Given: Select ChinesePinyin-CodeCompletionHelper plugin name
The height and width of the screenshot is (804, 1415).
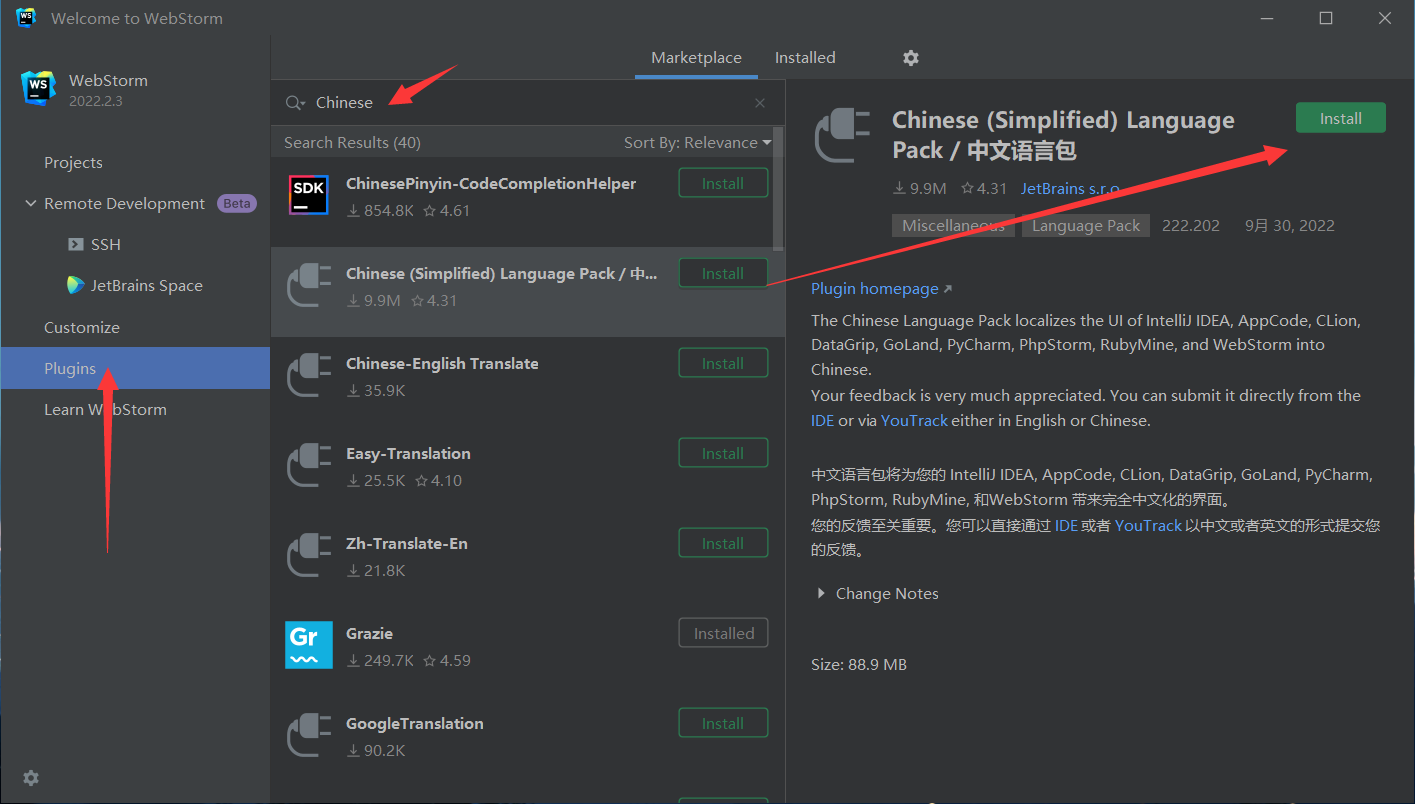Looking at the screenshot, I should coord(491,183).
